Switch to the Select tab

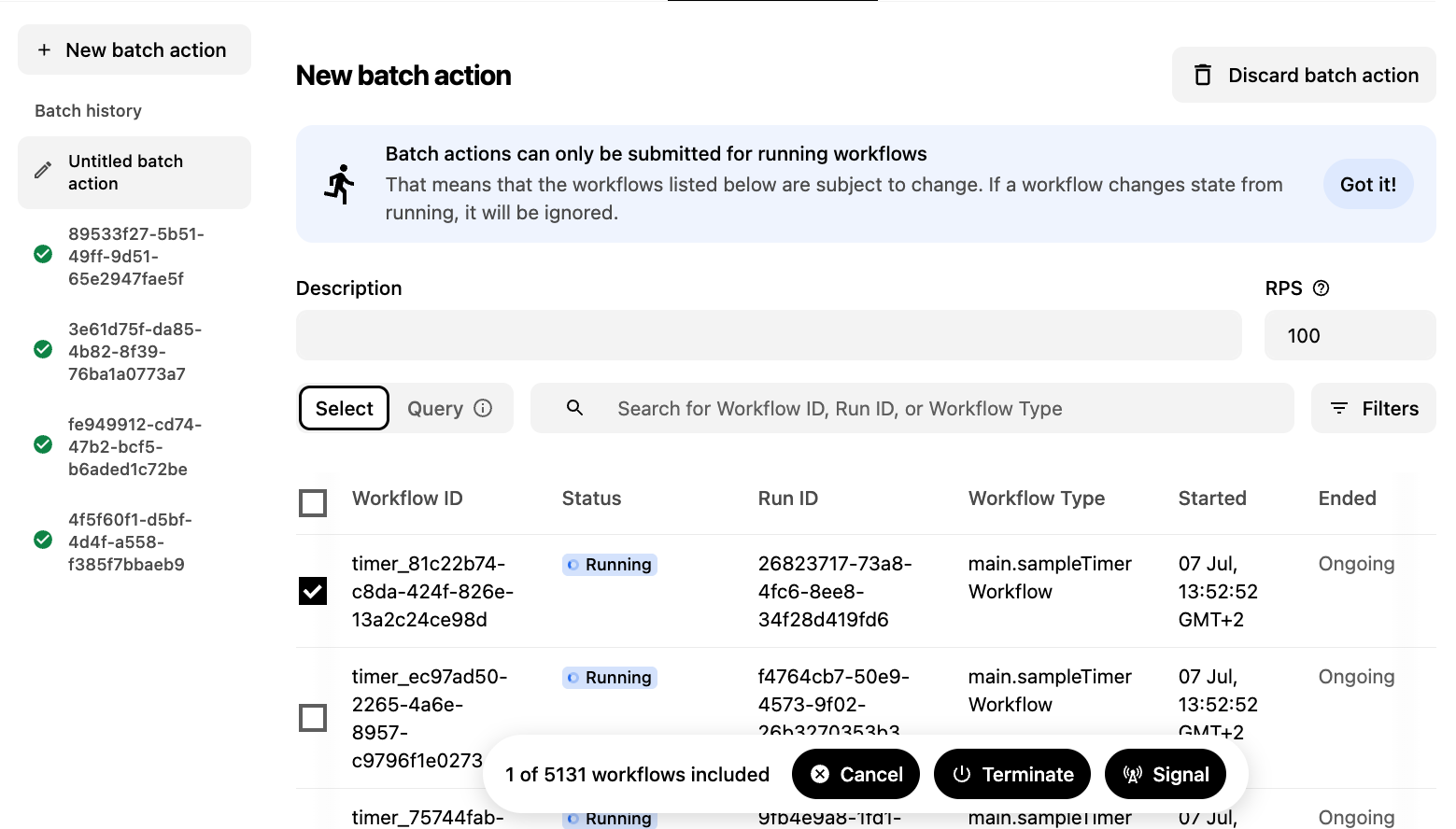[x=344, y=408]
